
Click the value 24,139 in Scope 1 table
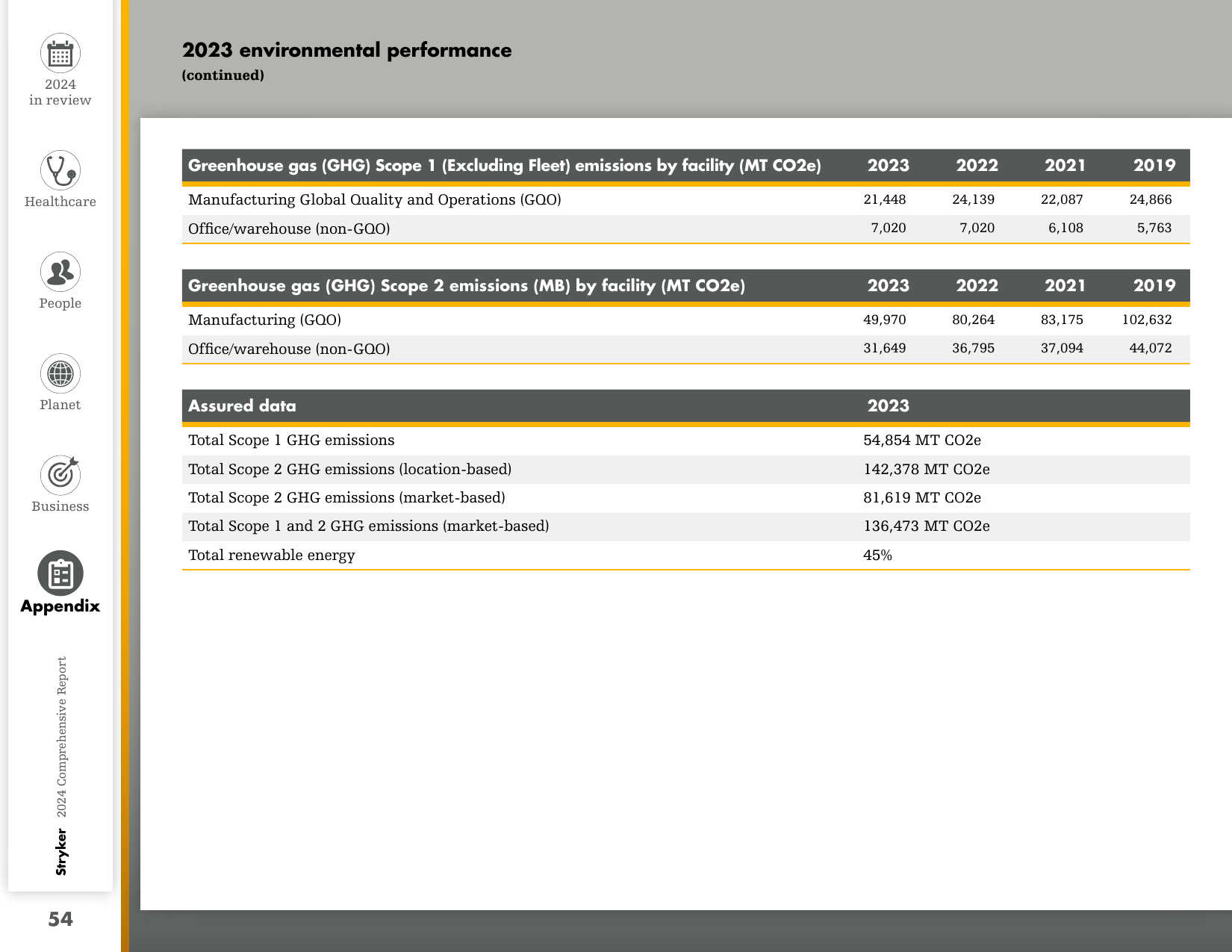(974, 199)
